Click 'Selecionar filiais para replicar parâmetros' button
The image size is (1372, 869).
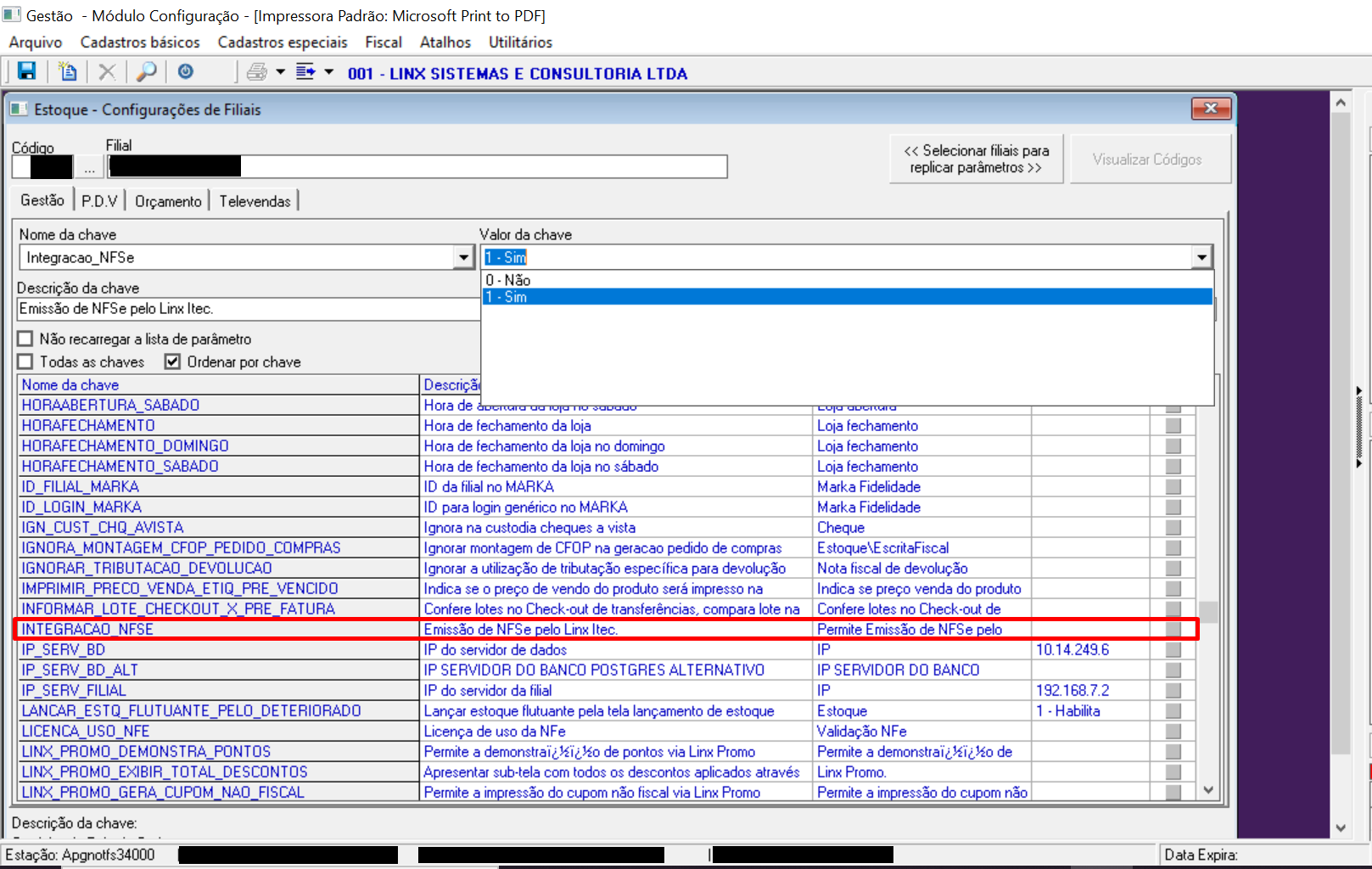(x=976, y=159)
